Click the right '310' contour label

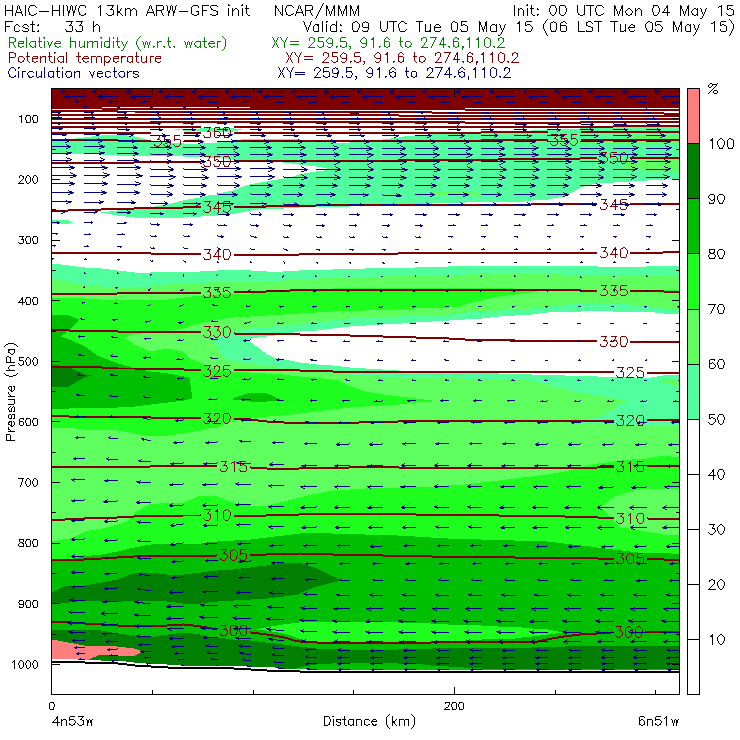coord(630,519)
